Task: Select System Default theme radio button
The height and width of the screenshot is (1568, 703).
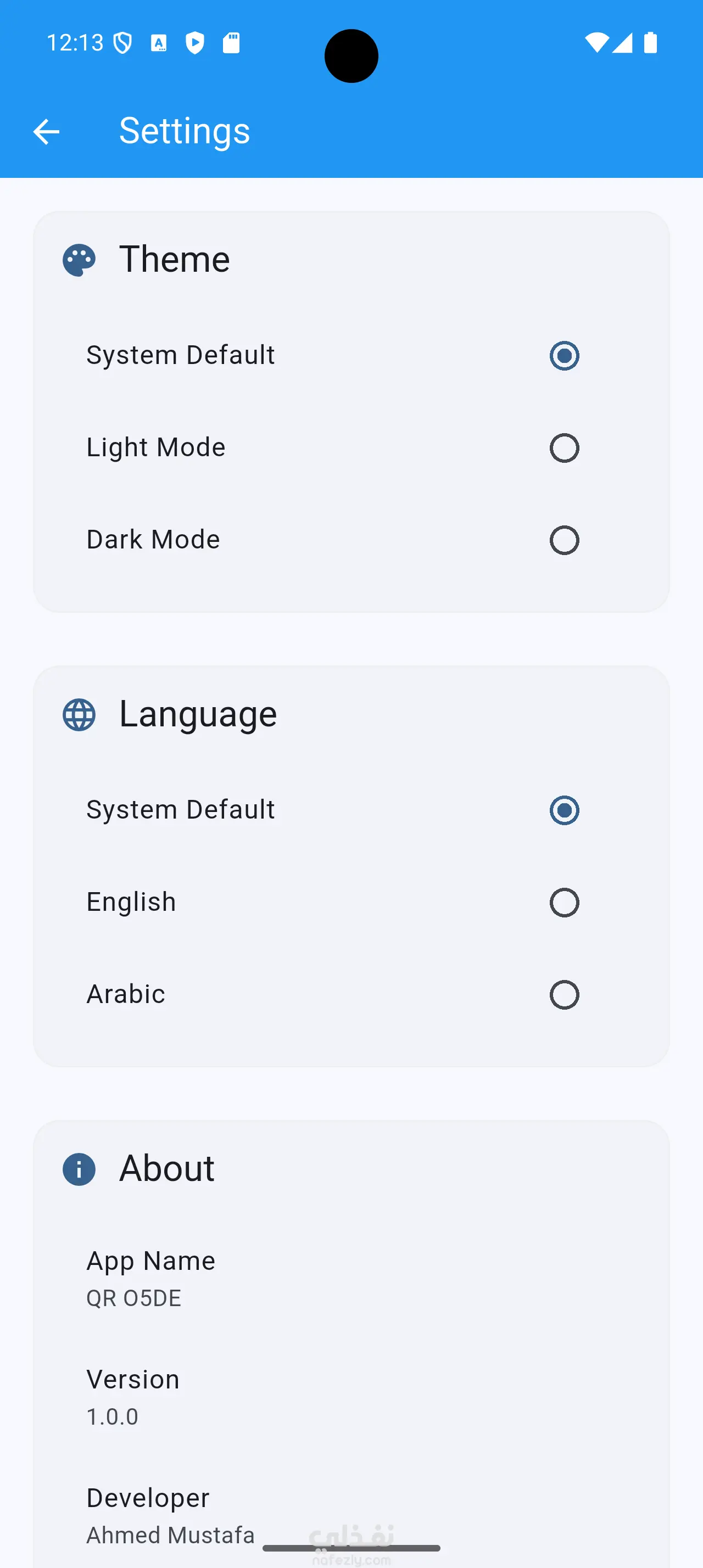Action: [x=564, y=355]
